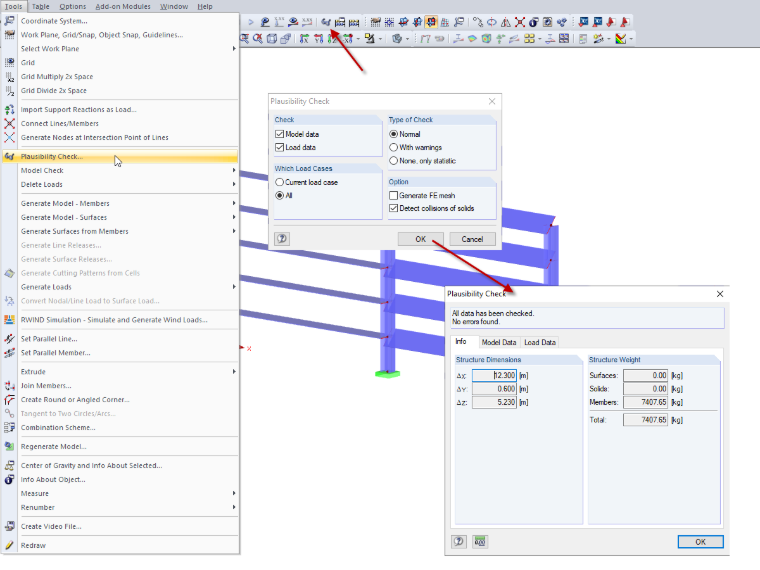This screenshot has height=570, width=760.
Task: Click Cancel in Plausibility Check options dialog
Action: coord(473,239)
